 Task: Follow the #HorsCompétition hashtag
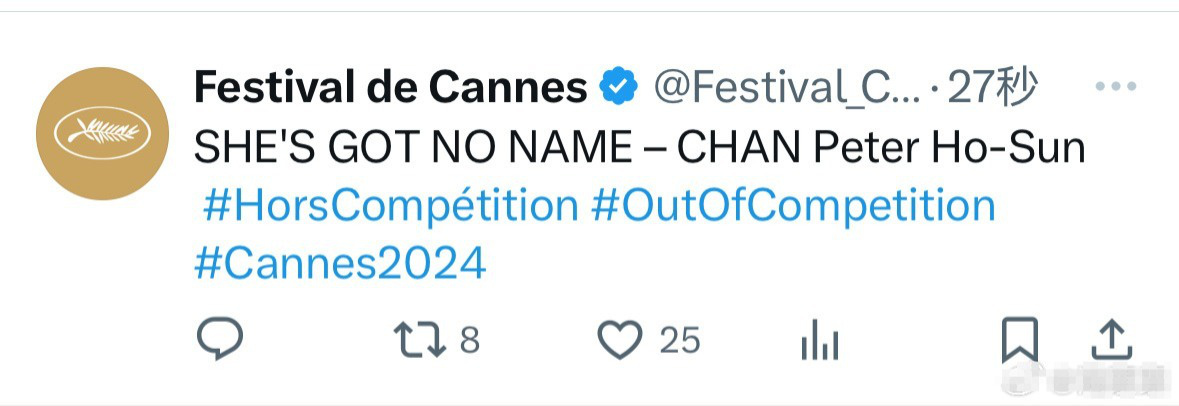(391, 206)
